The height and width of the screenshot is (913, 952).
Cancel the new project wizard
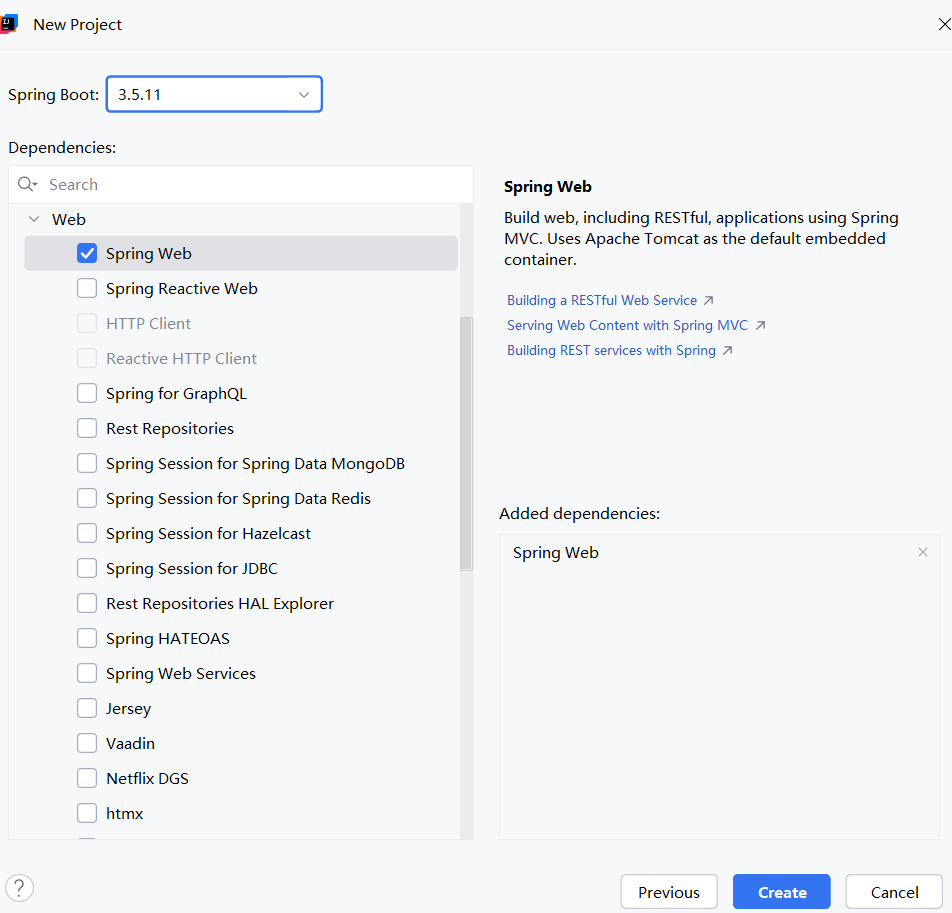click(x=894, y=892)
